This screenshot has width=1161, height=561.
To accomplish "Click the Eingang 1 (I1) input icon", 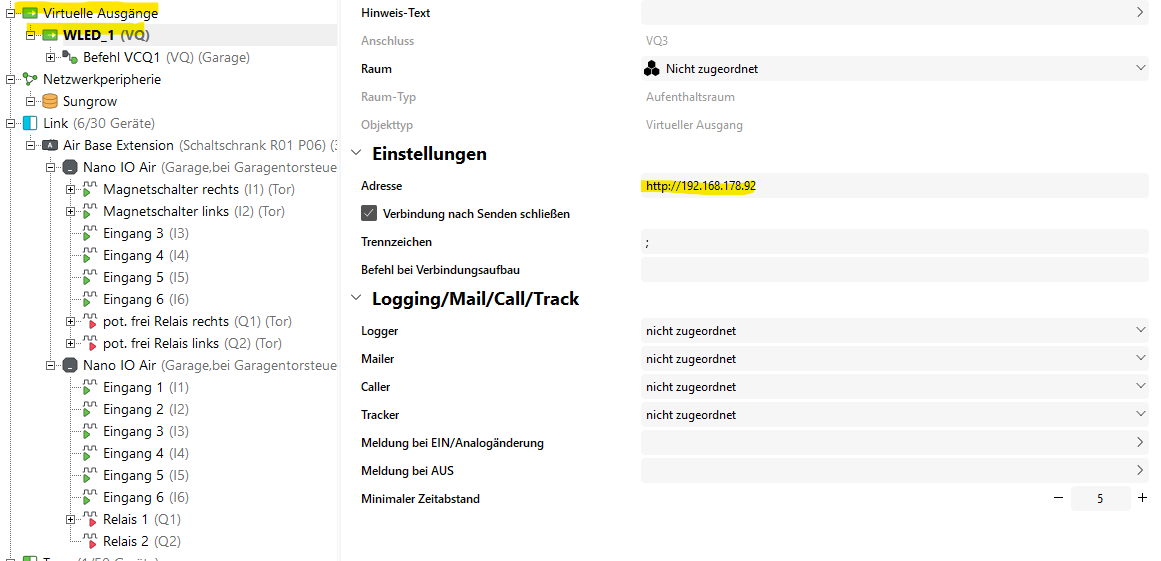I will [x=90, y=388].
